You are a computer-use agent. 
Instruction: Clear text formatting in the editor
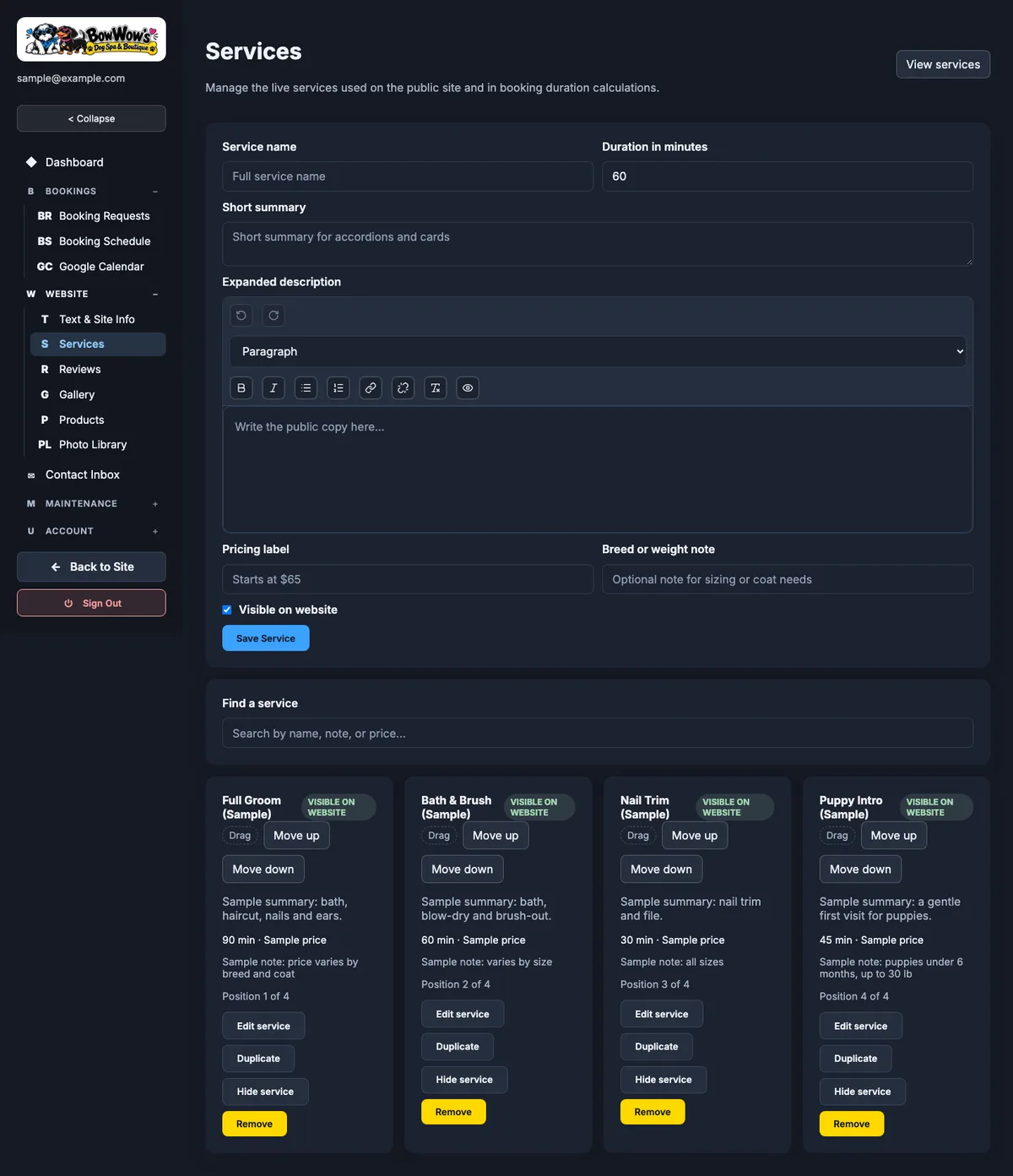click(x=436, y=387)
